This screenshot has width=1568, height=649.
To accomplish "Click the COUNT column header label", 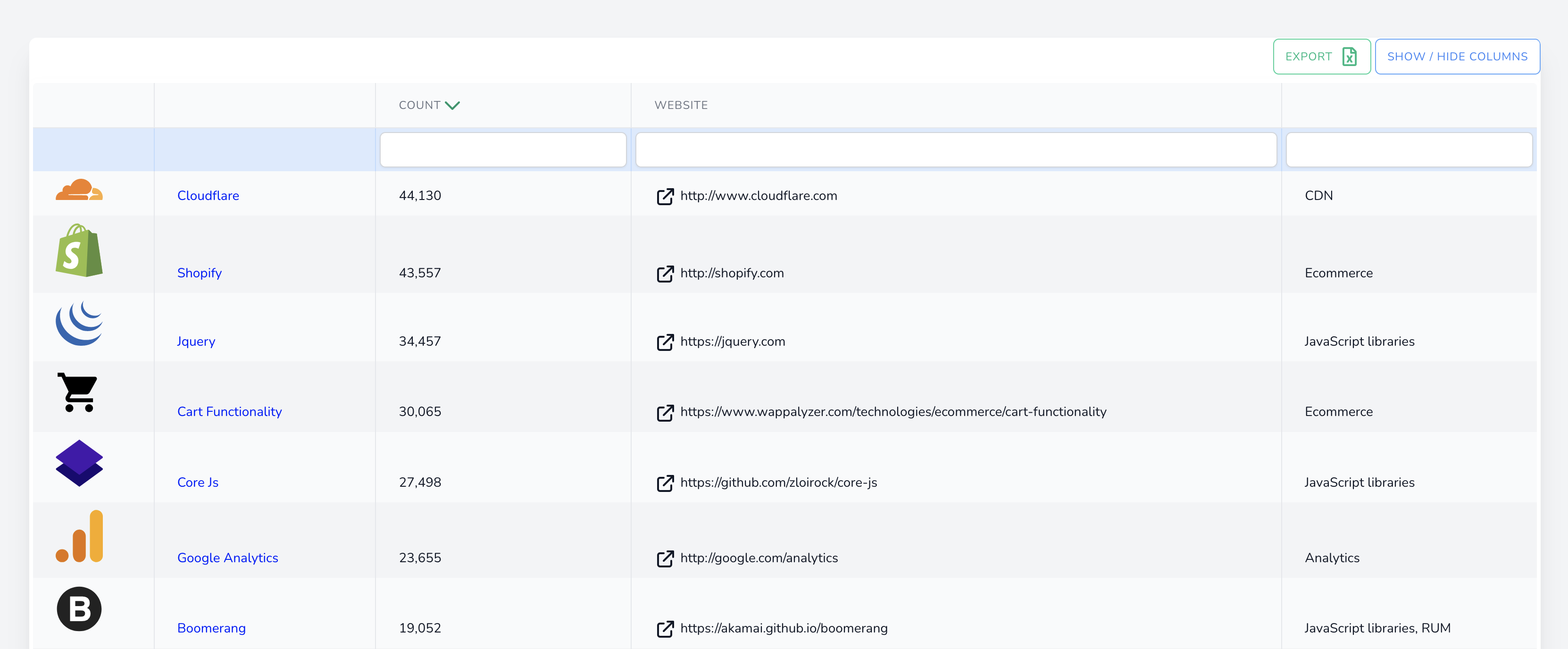I will pyautogui.click(x=419, y=105).
